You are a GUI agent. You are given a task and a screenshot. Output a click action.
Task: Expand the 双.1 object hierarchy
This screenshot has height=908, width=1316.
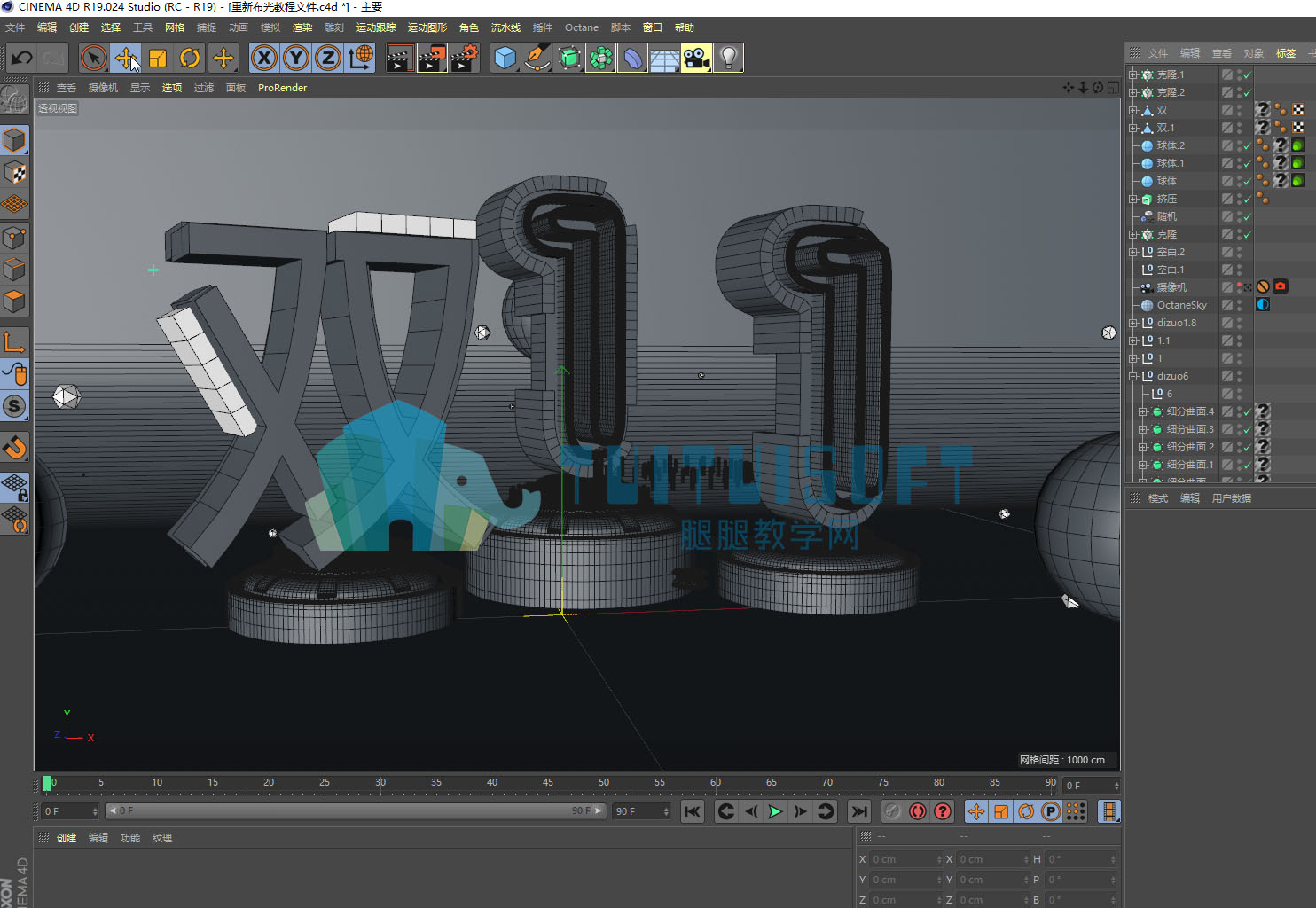(1132, 128)
